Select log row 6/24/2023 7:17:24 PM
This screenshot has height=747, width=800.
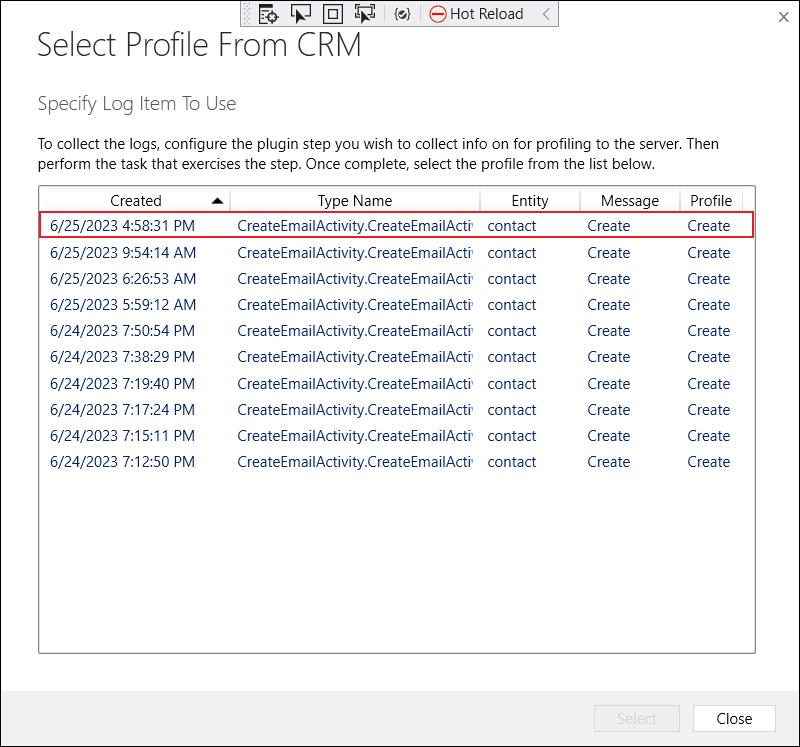(396, 410)
